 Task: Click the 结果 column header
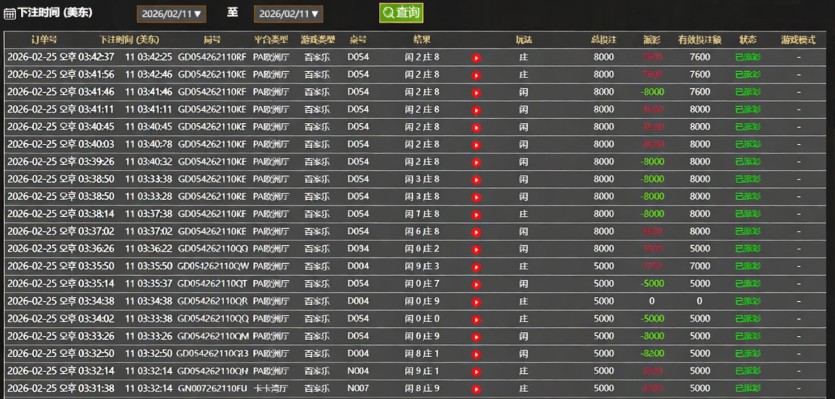pos(422,40)
